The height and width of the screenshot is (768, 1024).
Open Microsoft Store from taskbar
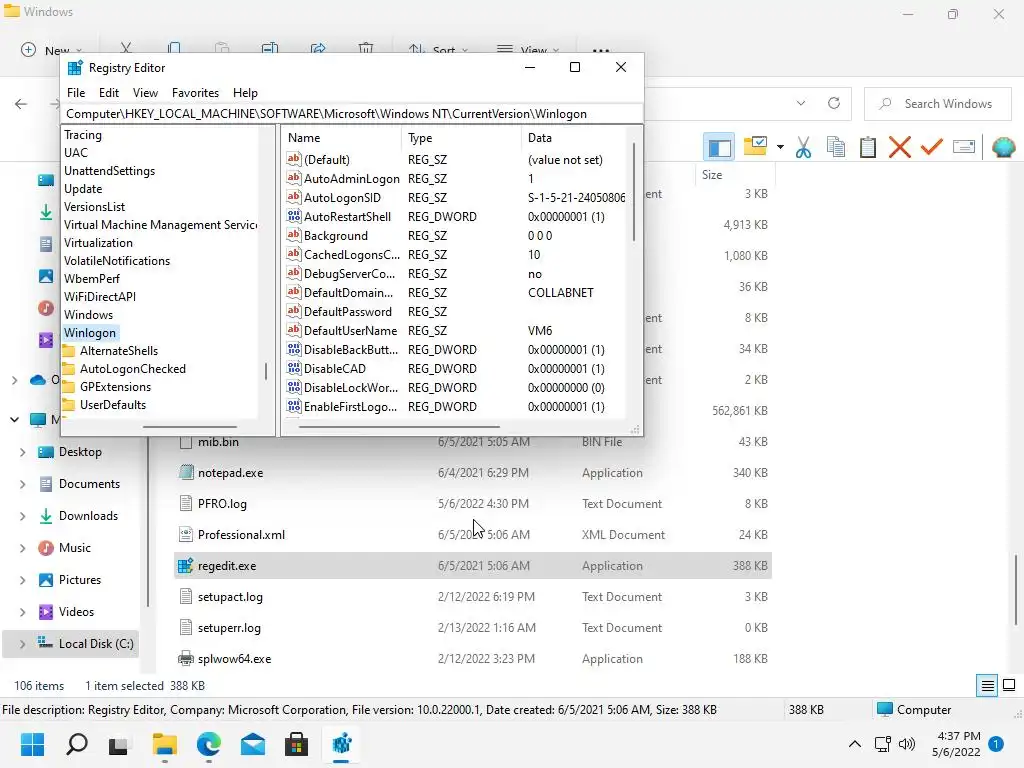pos(296,744)
